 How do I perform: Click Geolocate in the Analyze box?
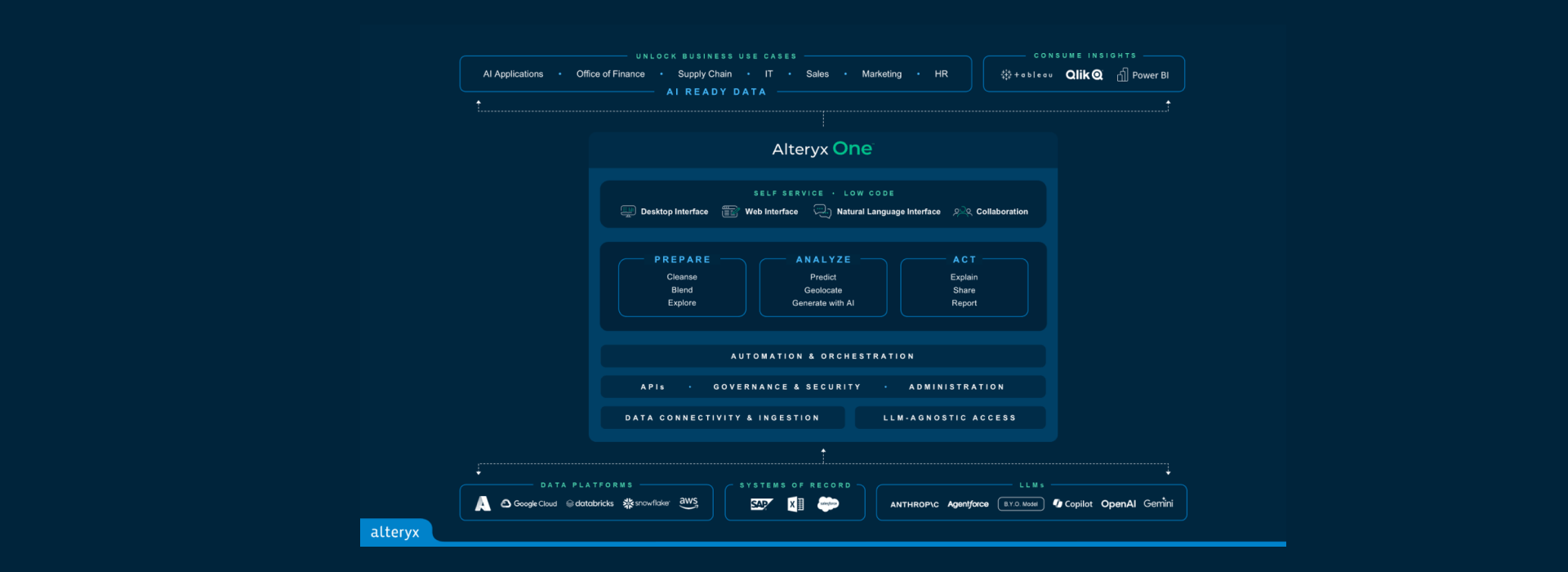pyautogui.click(x=823, y=290)
